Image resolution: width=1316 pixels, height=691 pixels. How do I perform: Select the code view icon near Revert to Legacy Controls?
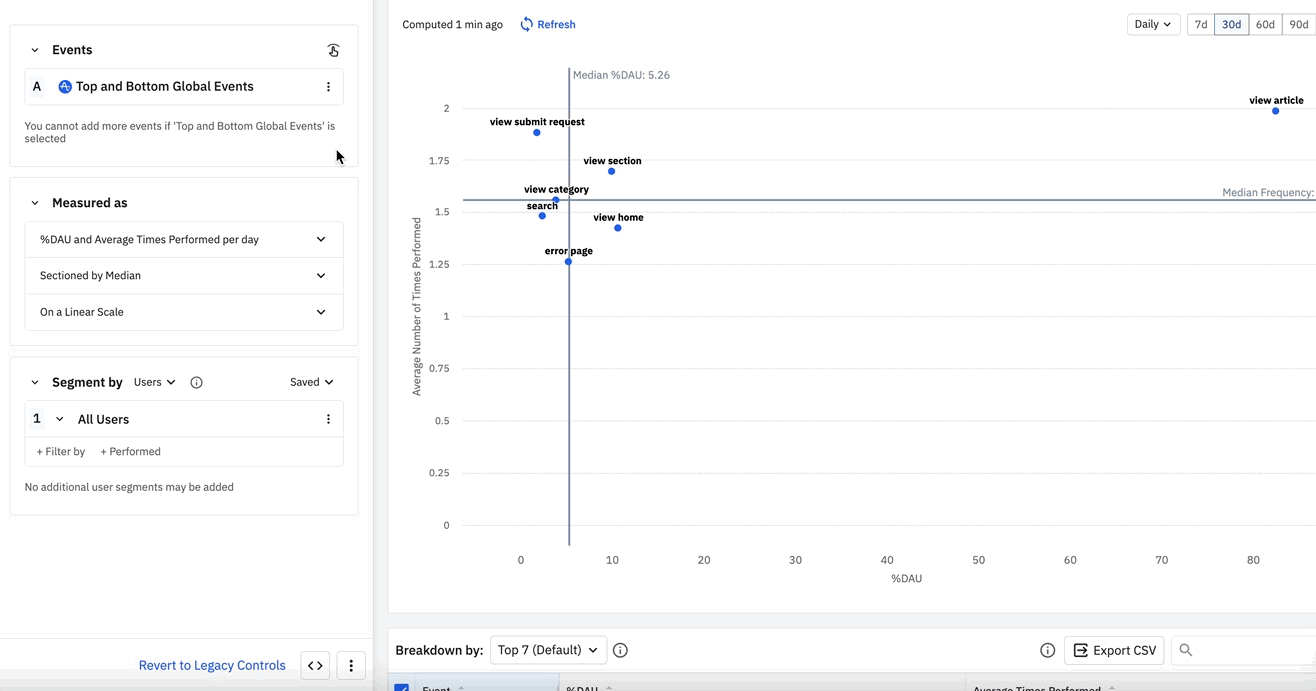314,665
